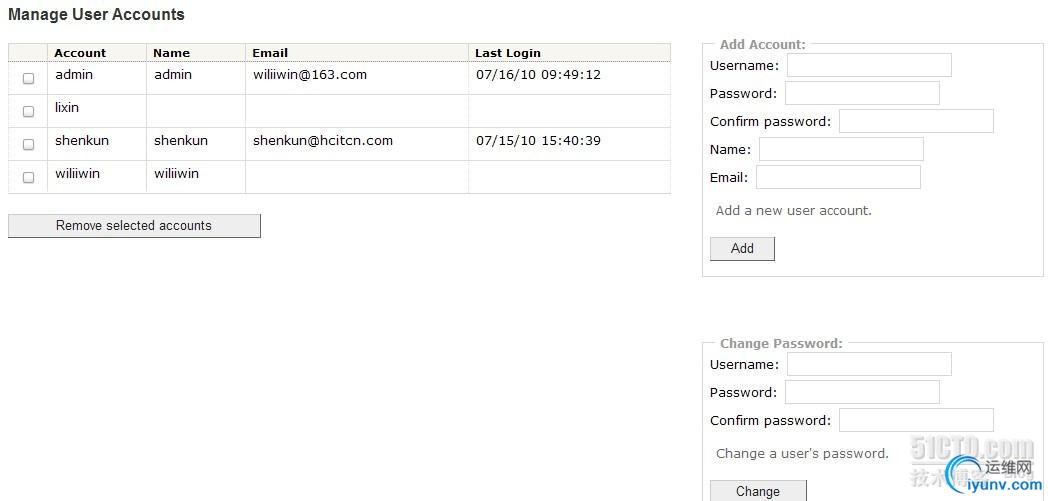Click Remove selected accounts button
Viewport: 1048px width, 501px height.
[x=134, y=226]
